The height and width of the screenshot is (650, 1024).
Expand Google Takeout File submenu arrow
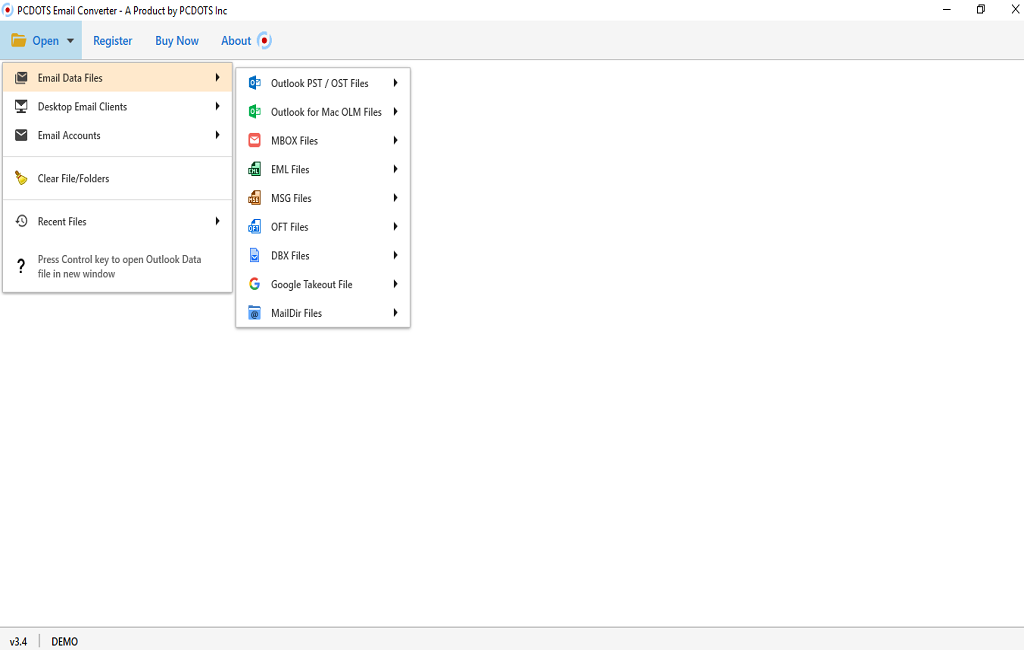click(396, 284)
